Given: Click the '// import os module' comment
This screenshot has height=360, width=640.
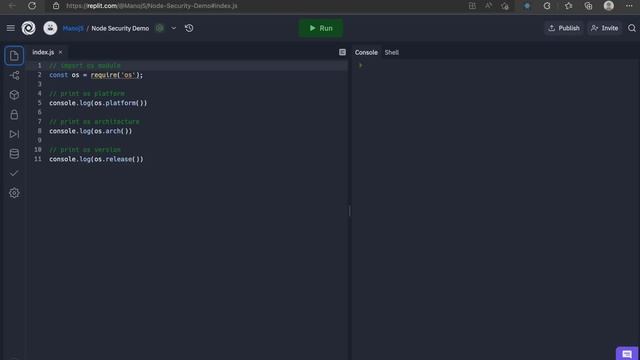Looking at the screenshot, I should pyautogui.click(x=85, y=66).
